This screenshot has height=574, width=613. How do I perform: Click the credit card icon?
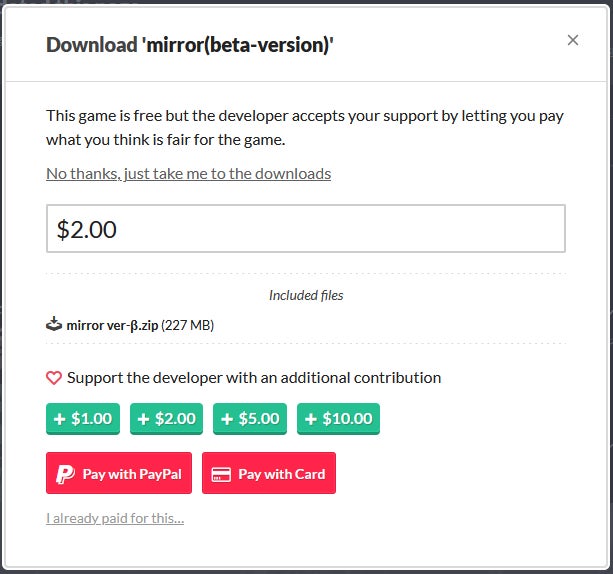[221, 474]
